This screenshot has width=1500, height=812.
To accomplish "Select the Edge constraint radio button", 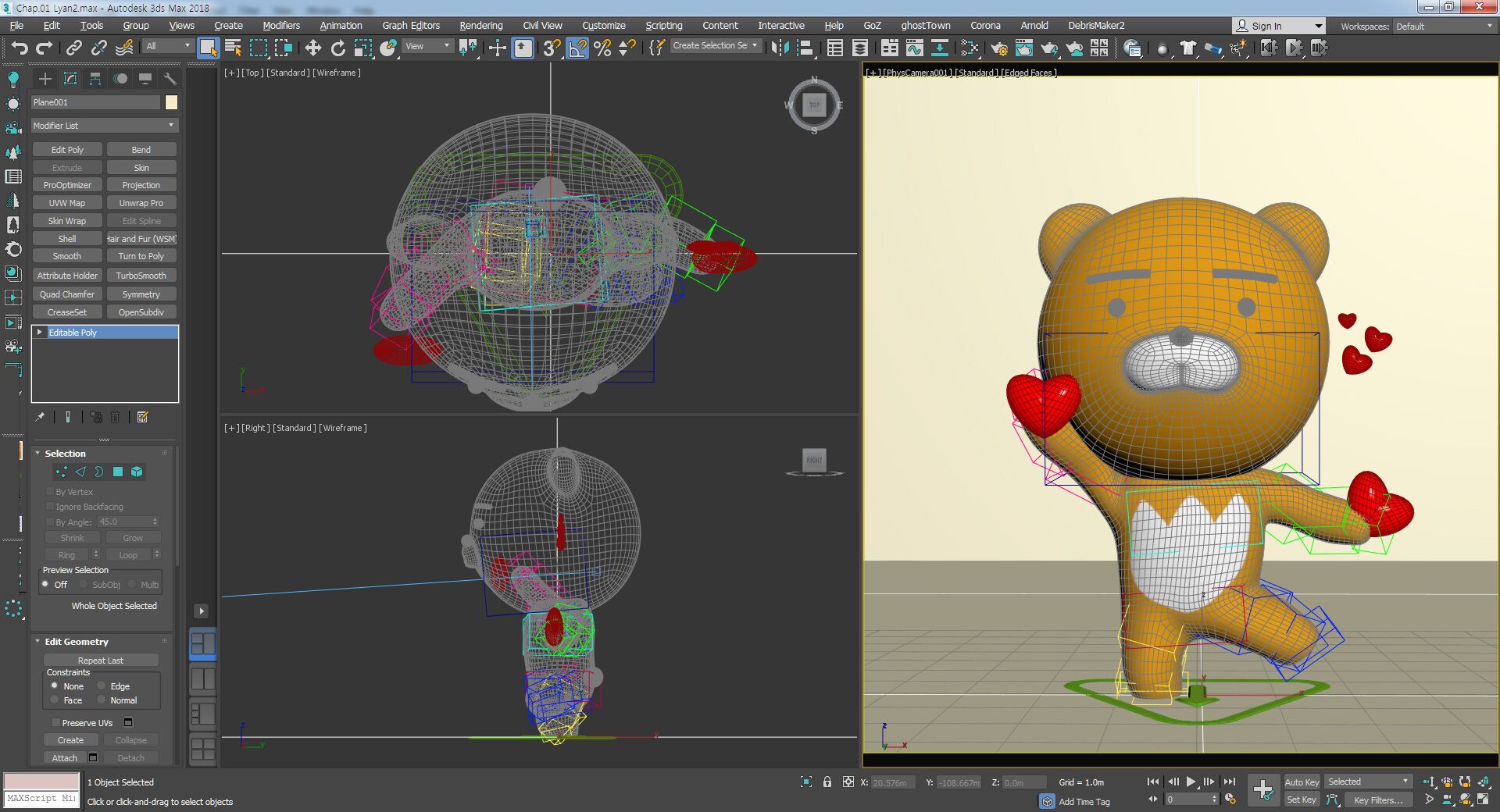I will (102, 686).
